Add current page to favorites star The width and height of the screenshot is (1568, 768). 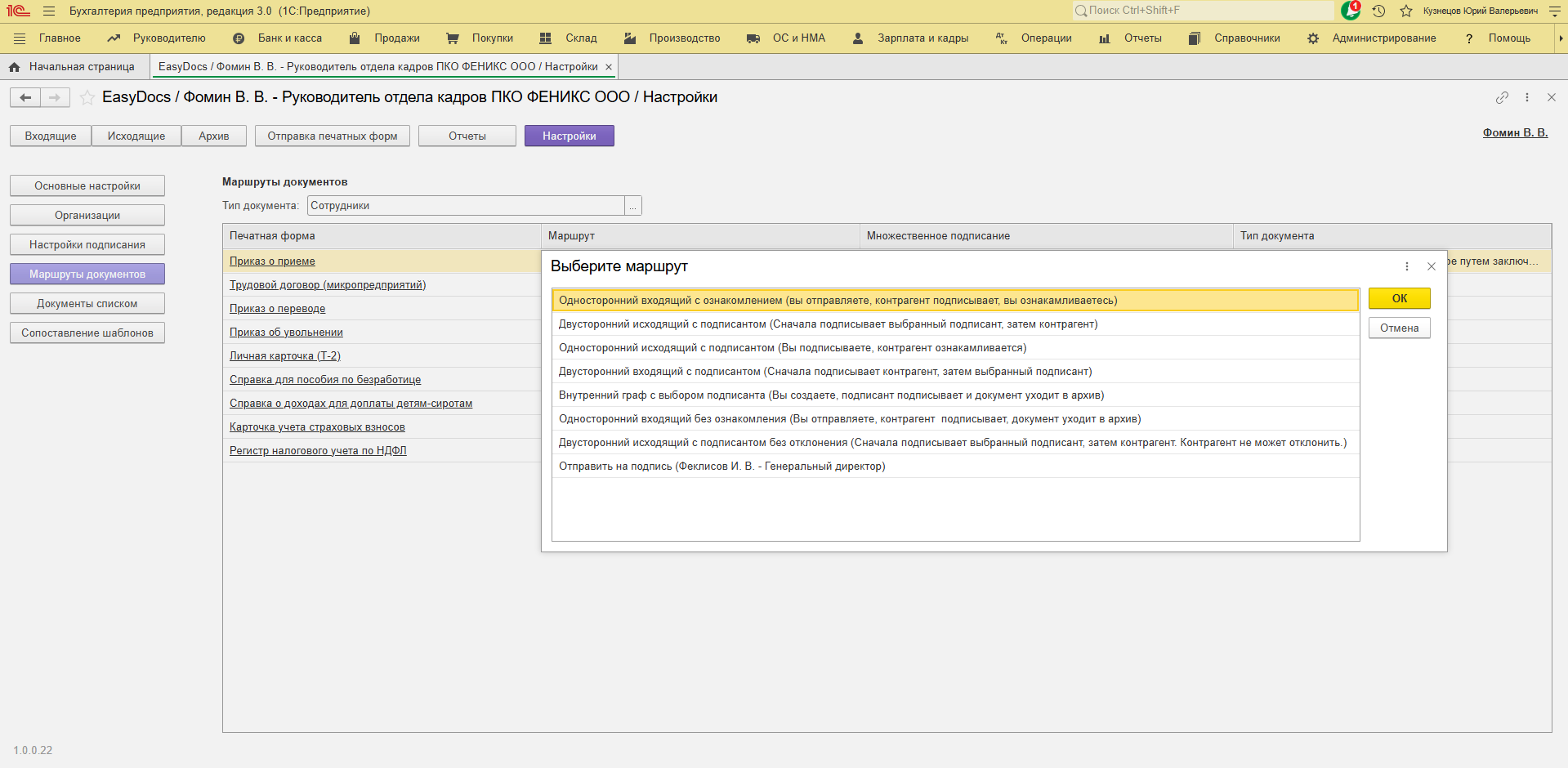pyautogui.click(x=87, y=98)
